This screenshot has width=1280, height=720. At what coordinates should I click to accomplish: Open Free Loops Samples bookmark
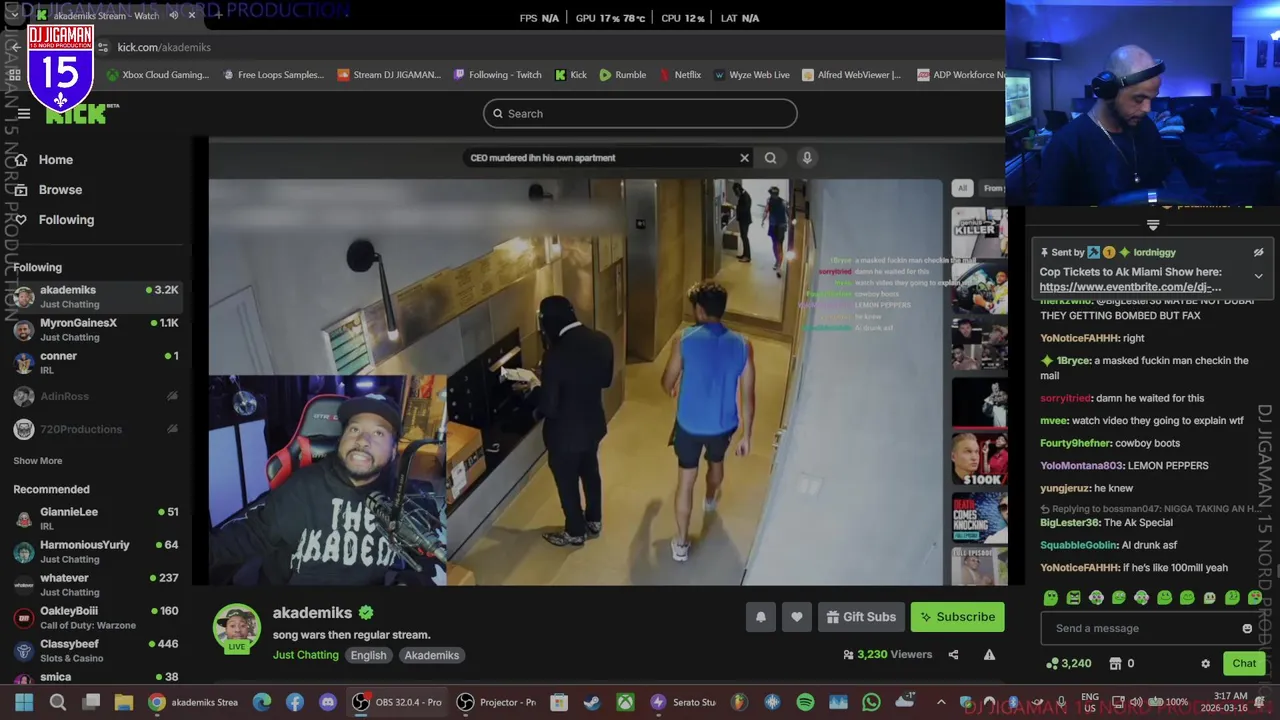point(273,75)
